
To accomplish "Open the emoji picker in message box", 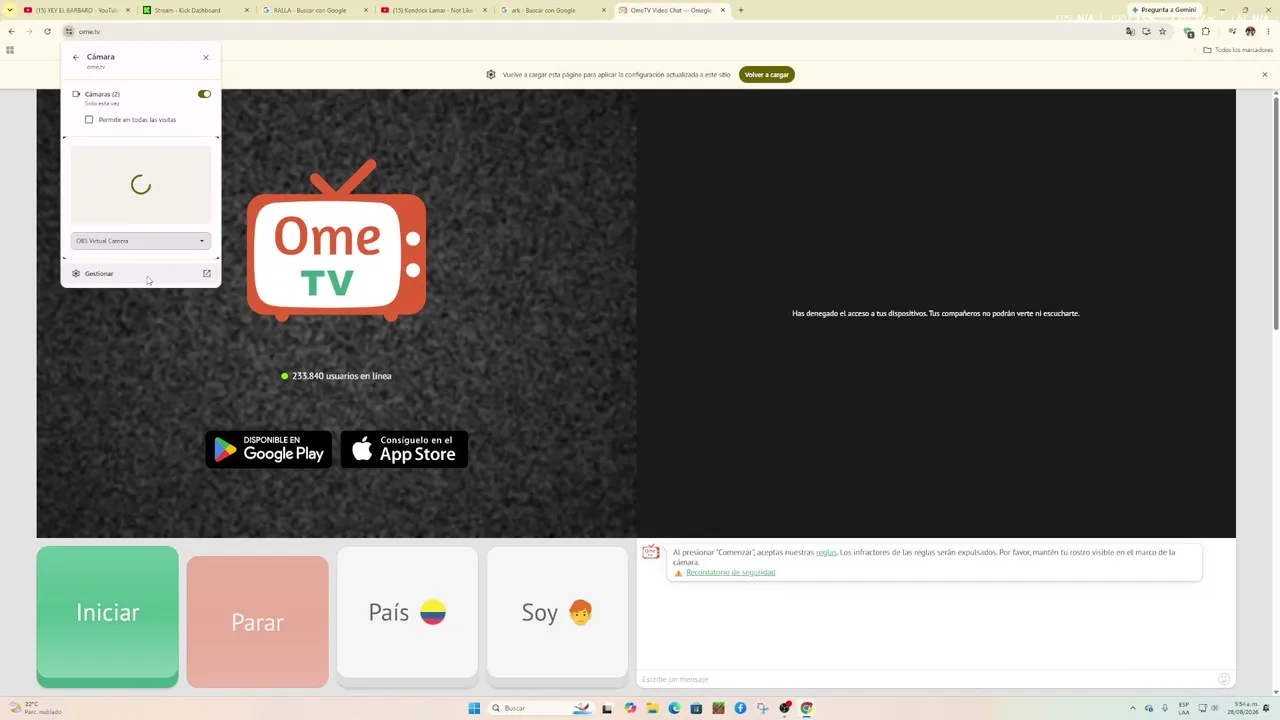I will click(1223, 680).
